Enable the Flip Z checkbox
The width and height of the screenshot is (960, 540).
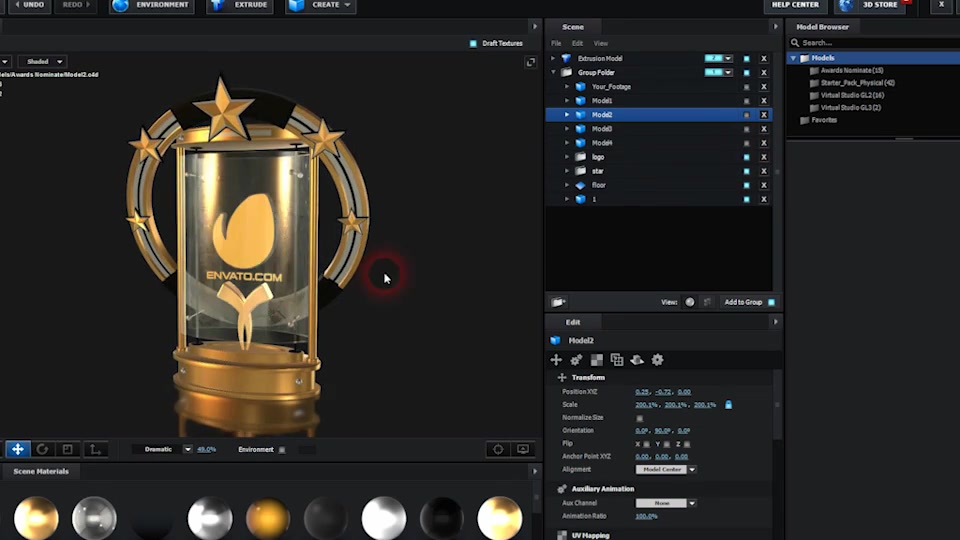coord(687,444)
